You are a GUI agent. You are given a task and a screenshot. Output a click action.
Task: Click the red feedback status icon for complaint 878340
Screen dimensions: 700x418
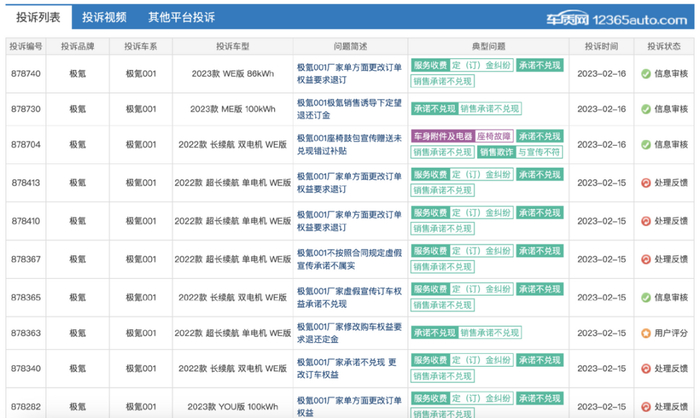pyautogui.click(x=646, y=368)
